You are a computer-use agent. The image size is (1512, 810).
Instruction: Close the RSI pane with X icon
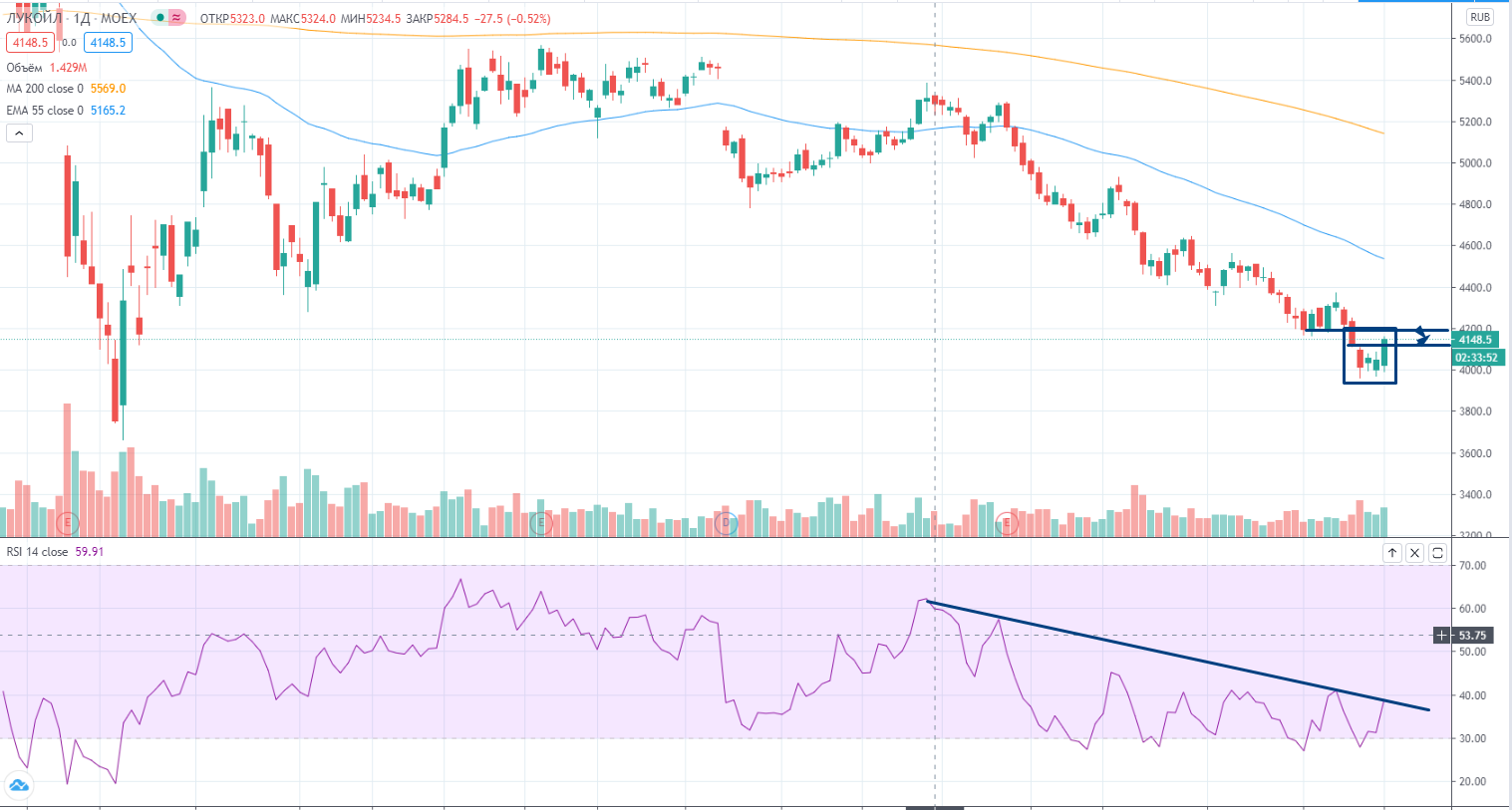(1414, 553)
